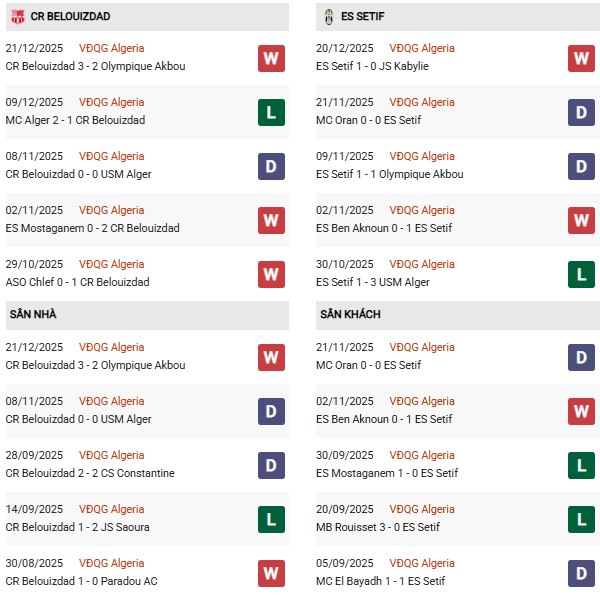Click the CR BELOUIZDAD team header

(x=70, y=17)
